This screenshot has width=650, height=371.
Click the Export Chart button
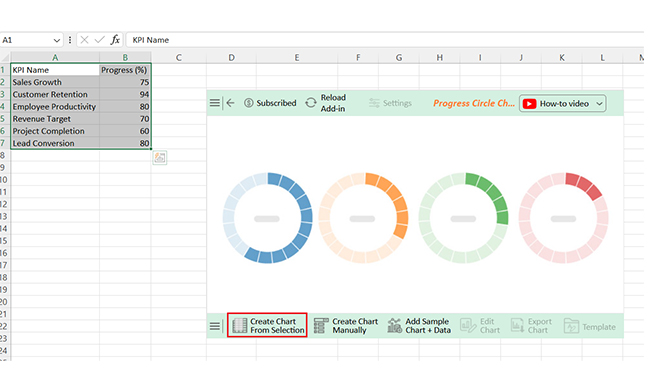[x=531, y=326]
